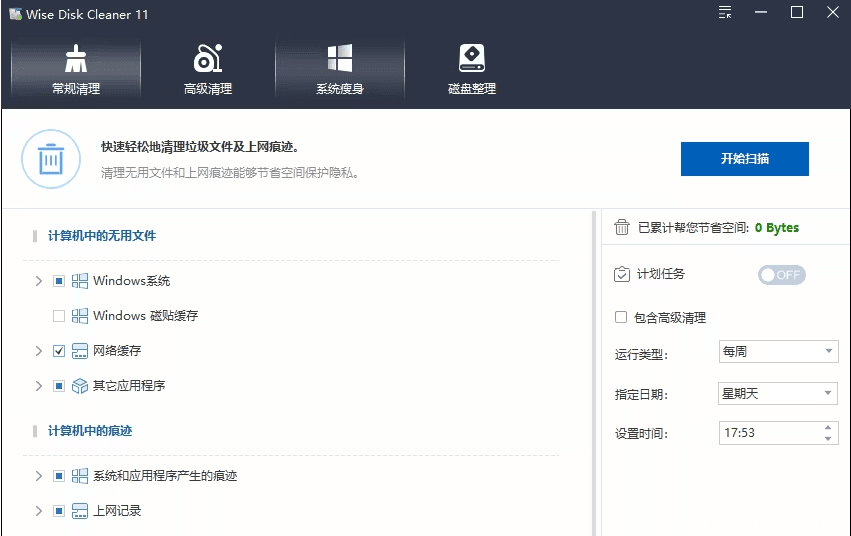Click the large trash can icon
851x536 pixels.
[51, 159]
